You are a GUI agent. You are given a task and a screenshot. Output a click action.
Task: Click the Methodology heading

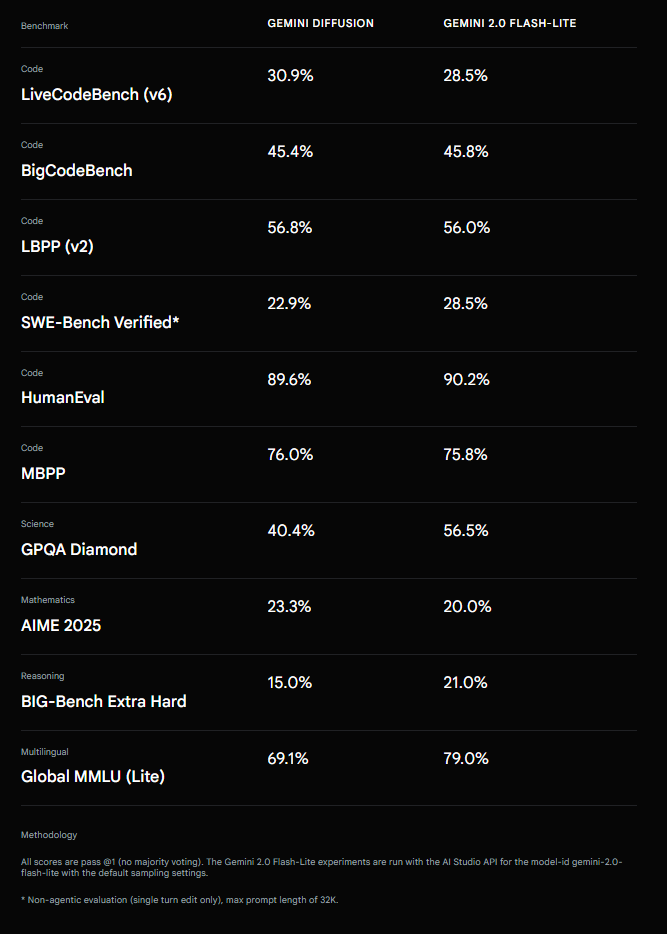tap(49, 835)
